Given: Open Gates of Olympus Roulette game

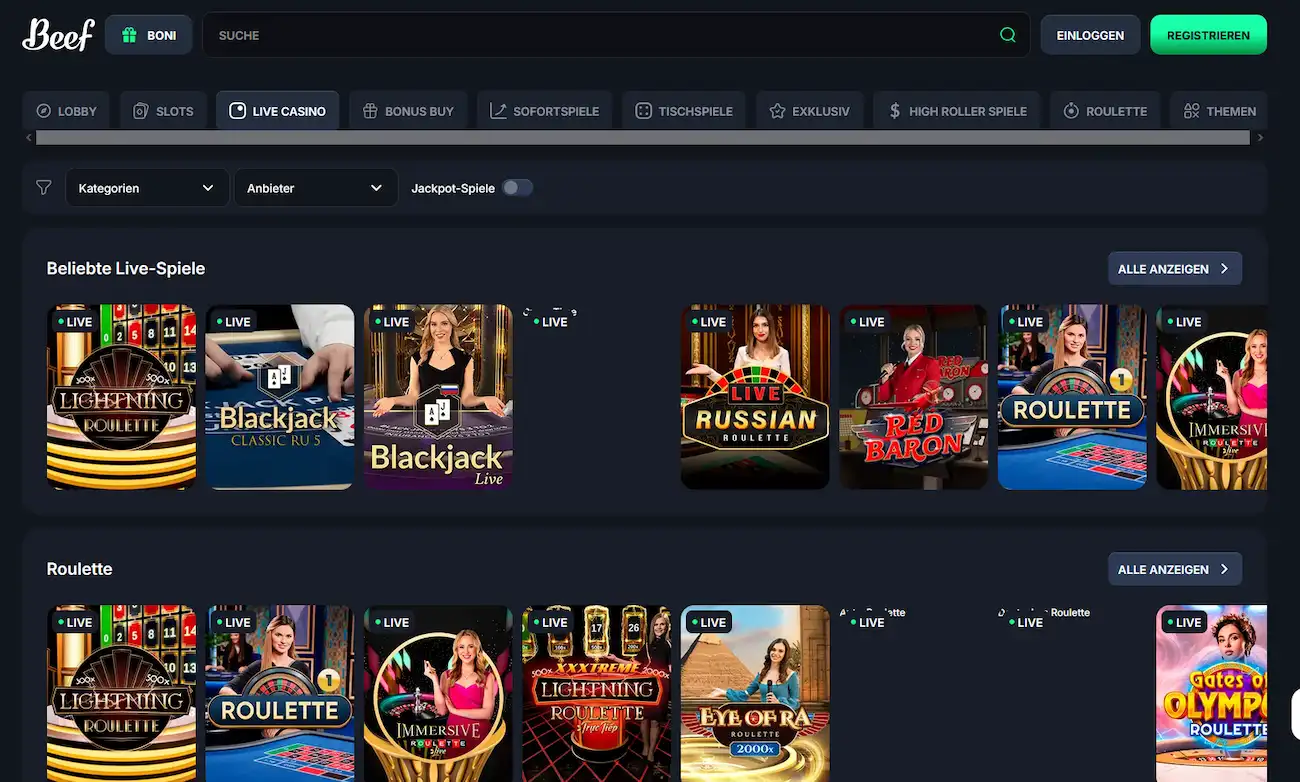Looking at the screenshot, I should pyautogui.click(x=1212, y=693).
